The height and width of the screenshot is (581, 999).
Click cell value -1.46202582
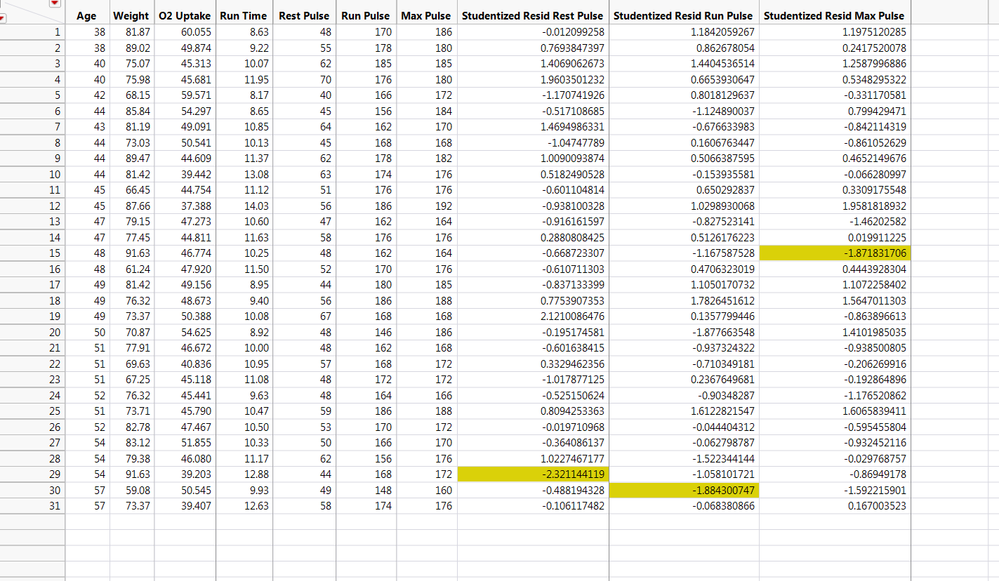pyautogui.click(x=877, y=222)
